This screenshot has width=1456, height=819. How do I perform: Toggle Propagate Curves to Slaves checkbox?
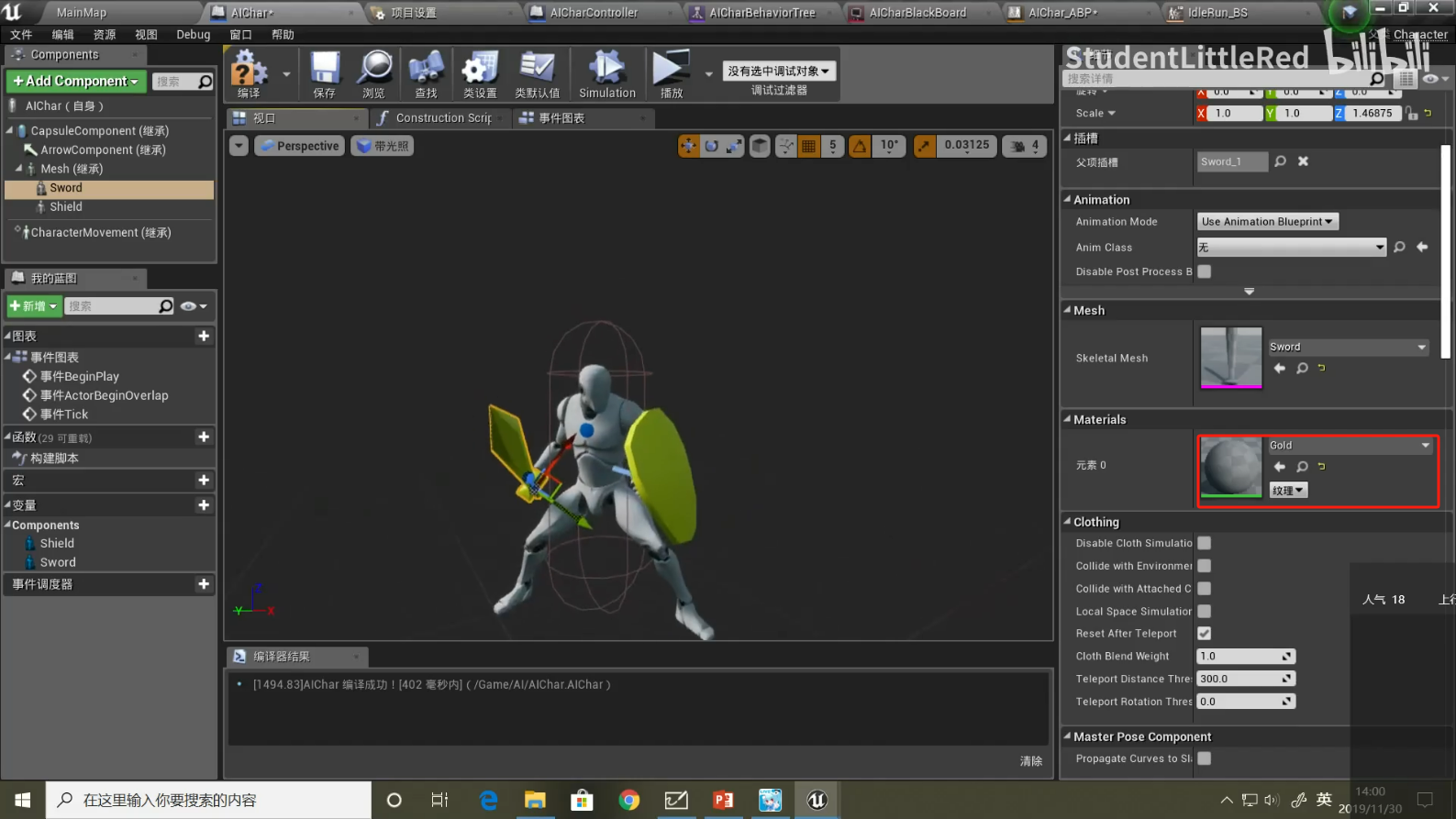(x=1205, y=758)
